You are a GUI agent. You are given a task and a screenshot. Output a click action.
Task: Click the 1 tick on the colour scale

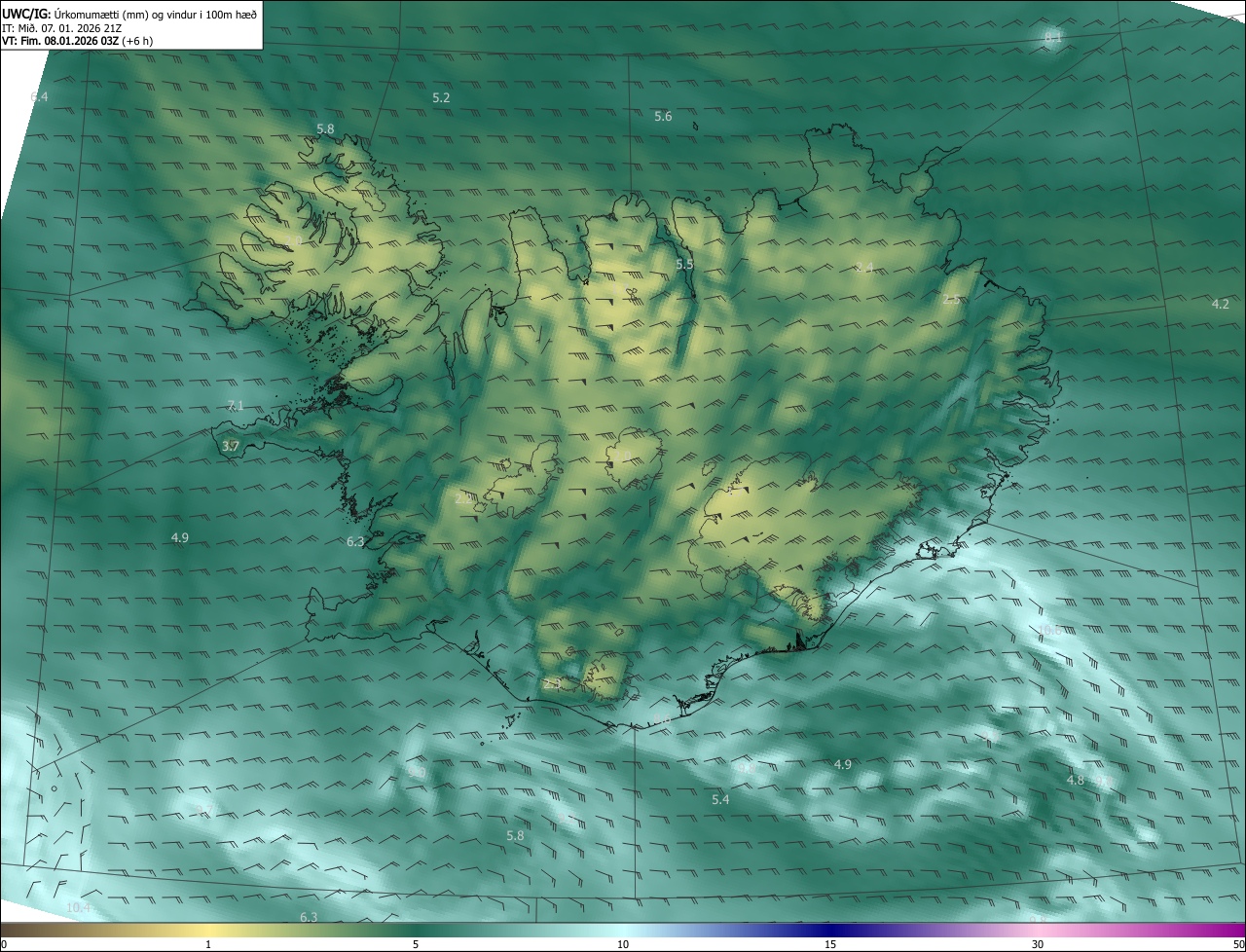click(x=208, y=944)
